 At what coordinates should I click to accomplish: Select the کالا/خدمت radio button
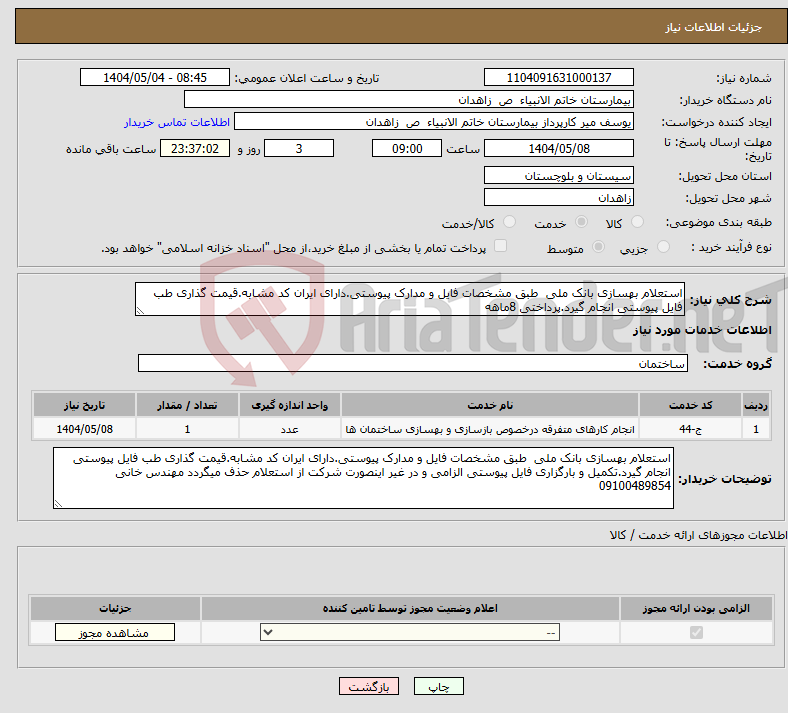coord(510,222)
